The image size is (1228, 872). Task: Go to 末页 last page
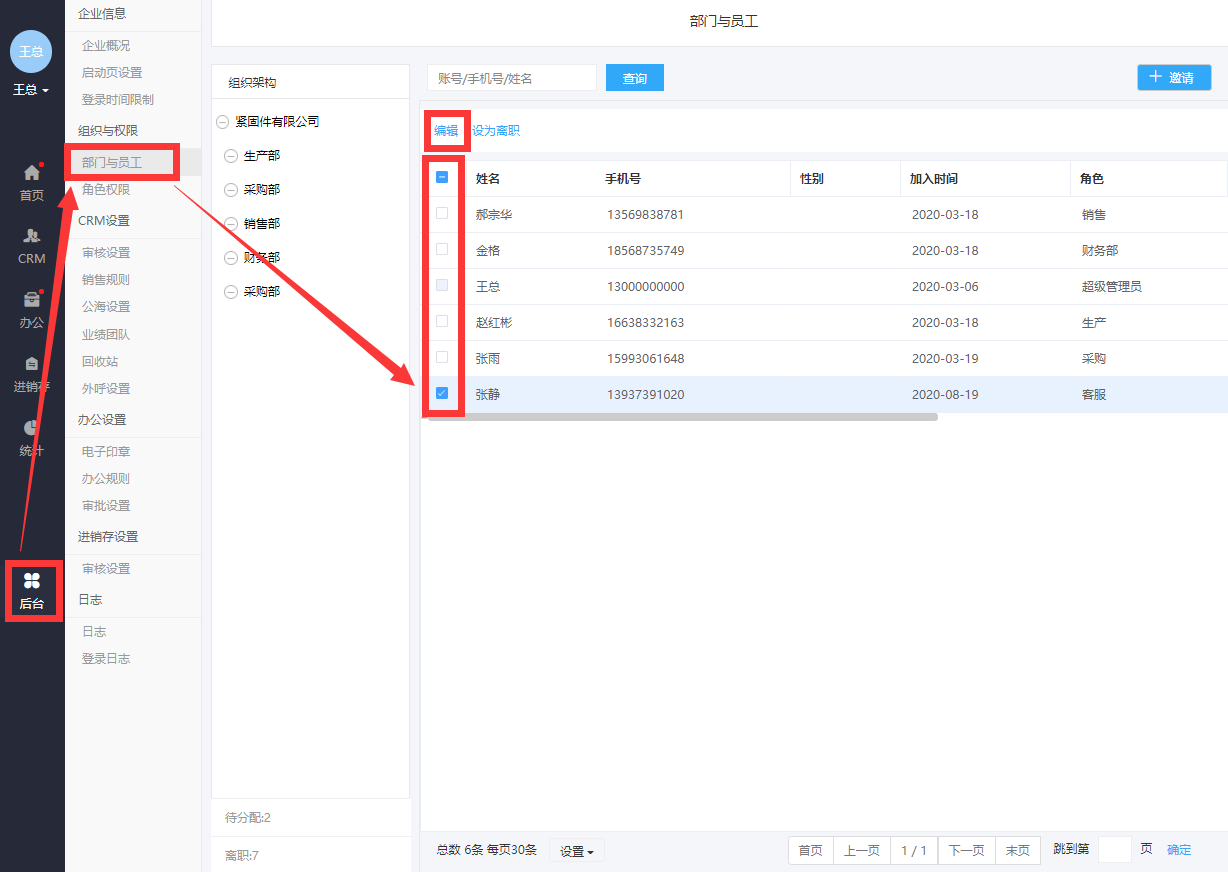click(x=1017, y=851)
